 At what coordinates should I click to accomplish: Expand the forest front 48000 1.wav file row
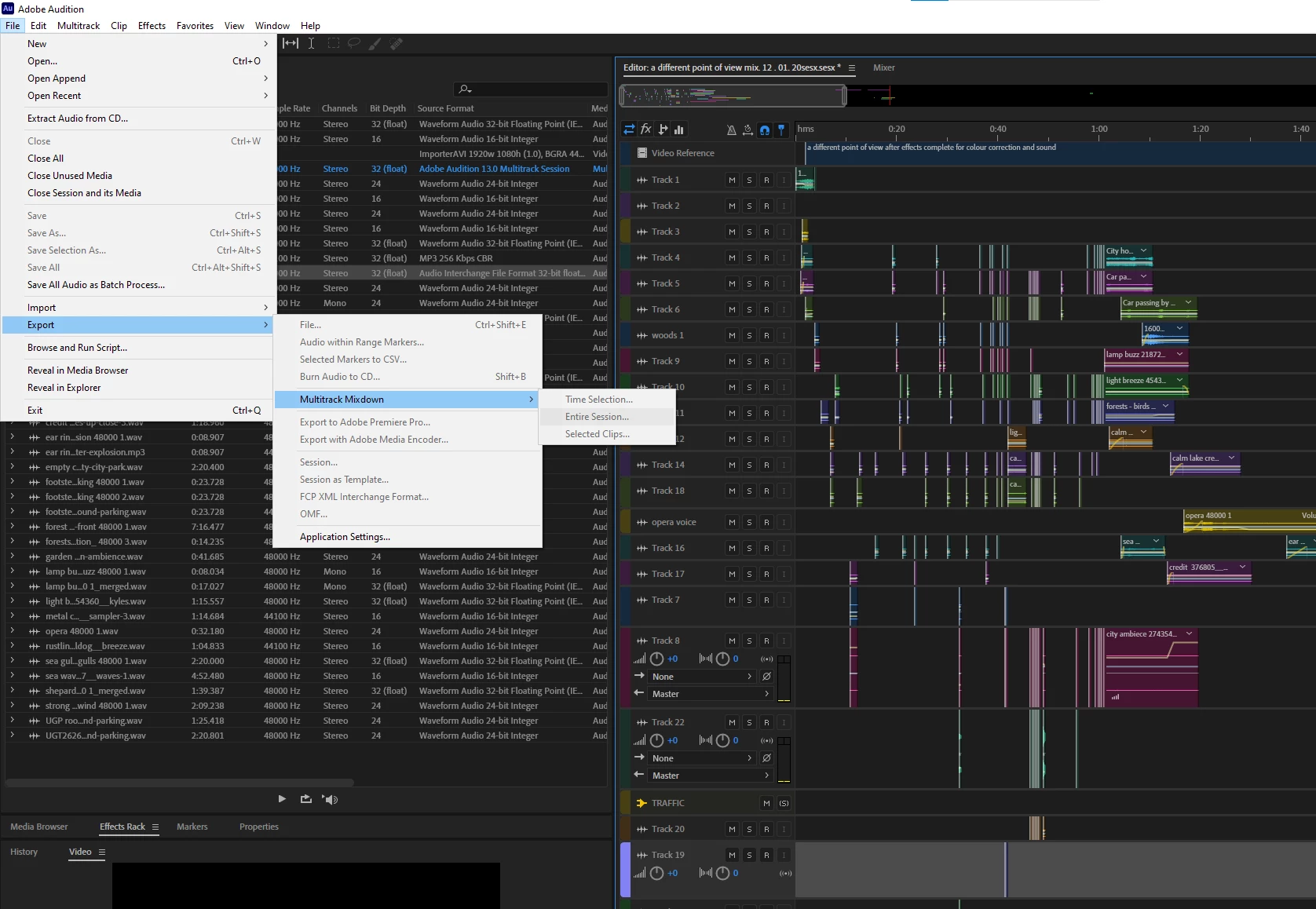pos(12,527)
